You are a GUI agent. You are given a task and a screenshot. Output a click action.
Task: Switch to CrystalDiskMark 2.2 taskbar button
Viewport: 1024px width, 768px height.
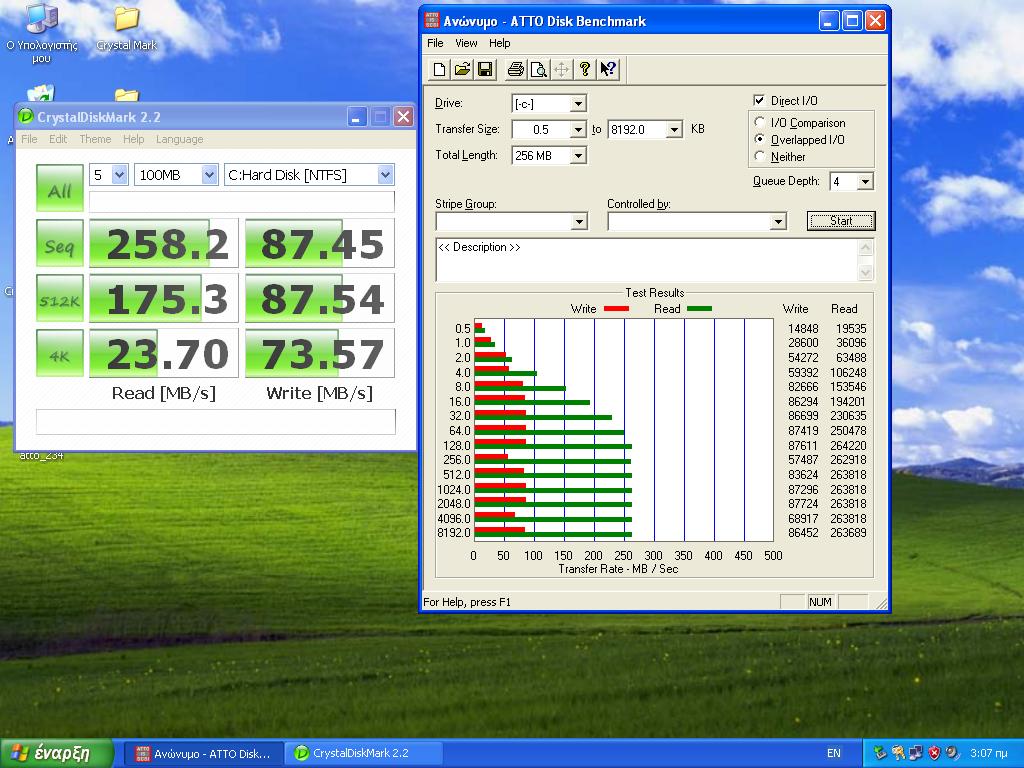tap(363, 754)
